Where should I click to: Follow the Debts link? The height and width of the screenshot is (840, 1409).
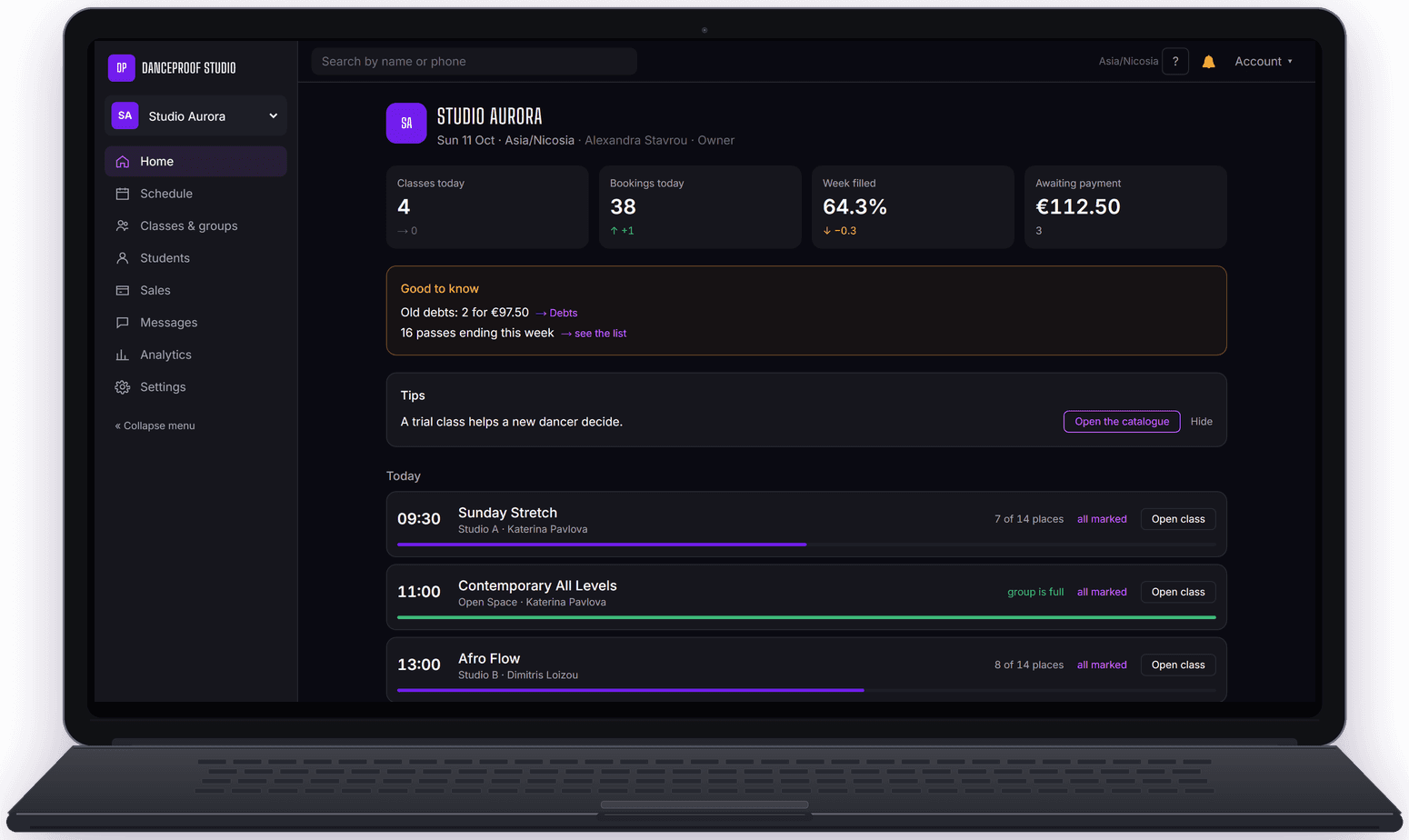(557, 313)
